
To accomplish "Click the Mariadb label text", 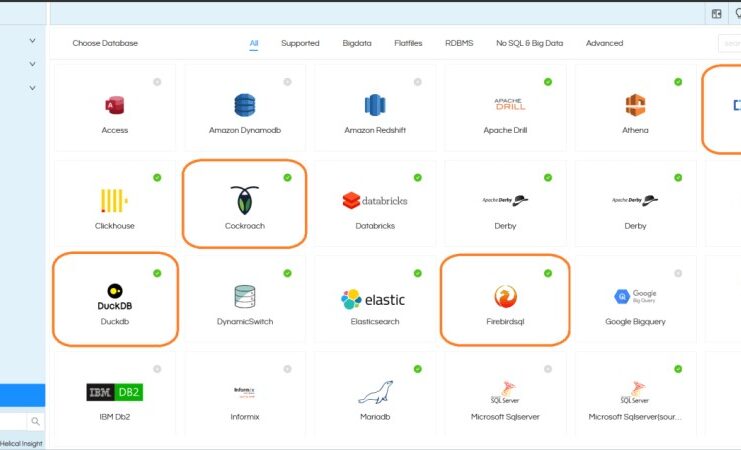I will tap(375, 417).
